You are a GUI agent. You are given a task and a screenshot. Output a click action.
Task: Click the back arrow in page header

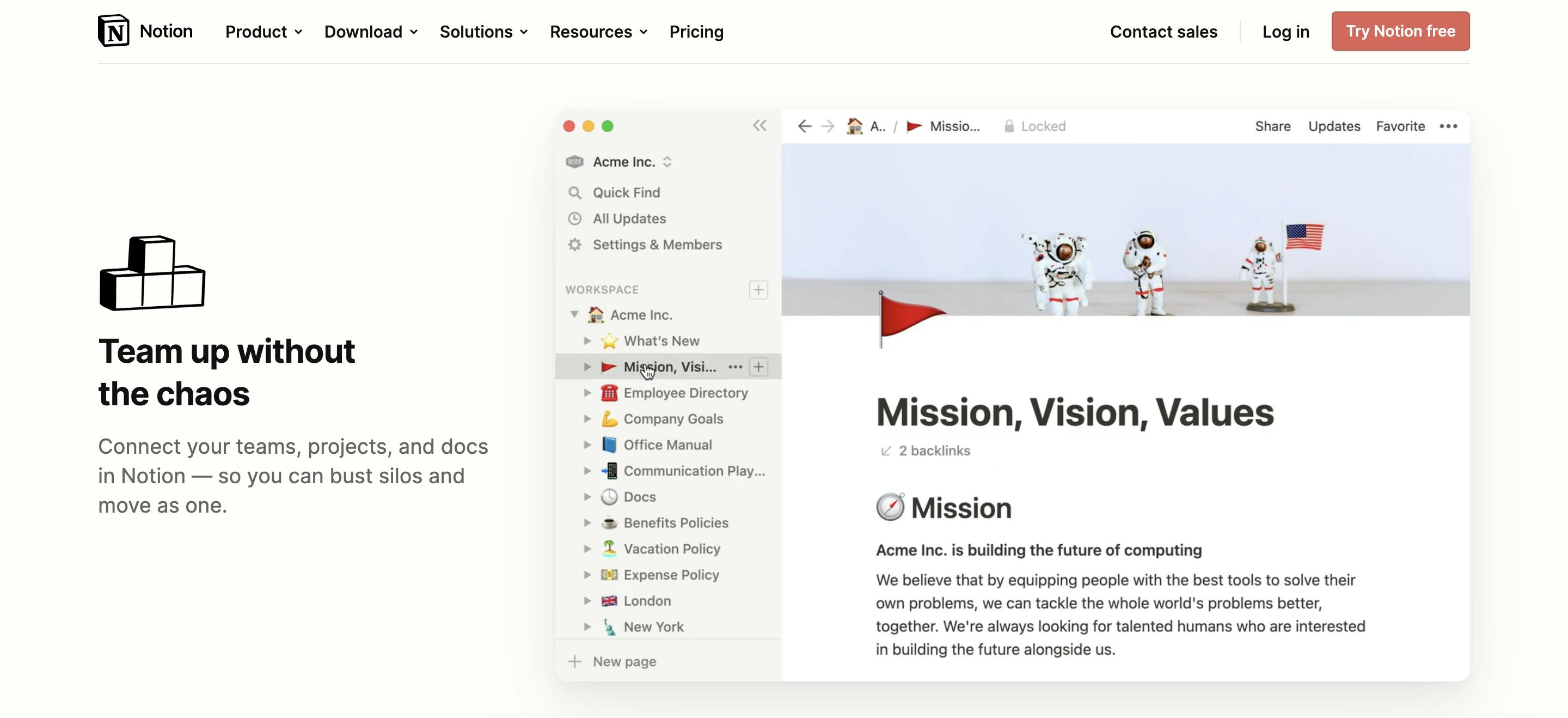point(805,126)
